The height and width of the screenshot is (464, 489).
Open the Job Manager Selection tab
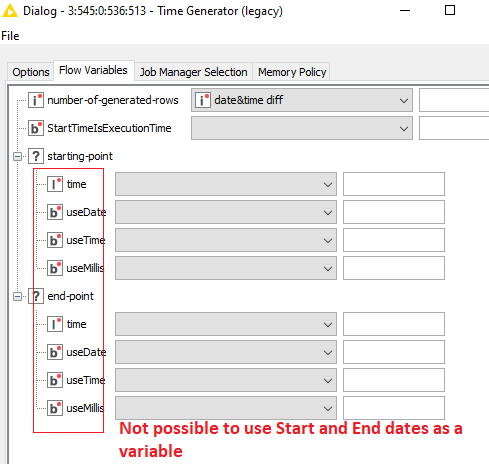[x=193, y=72]
